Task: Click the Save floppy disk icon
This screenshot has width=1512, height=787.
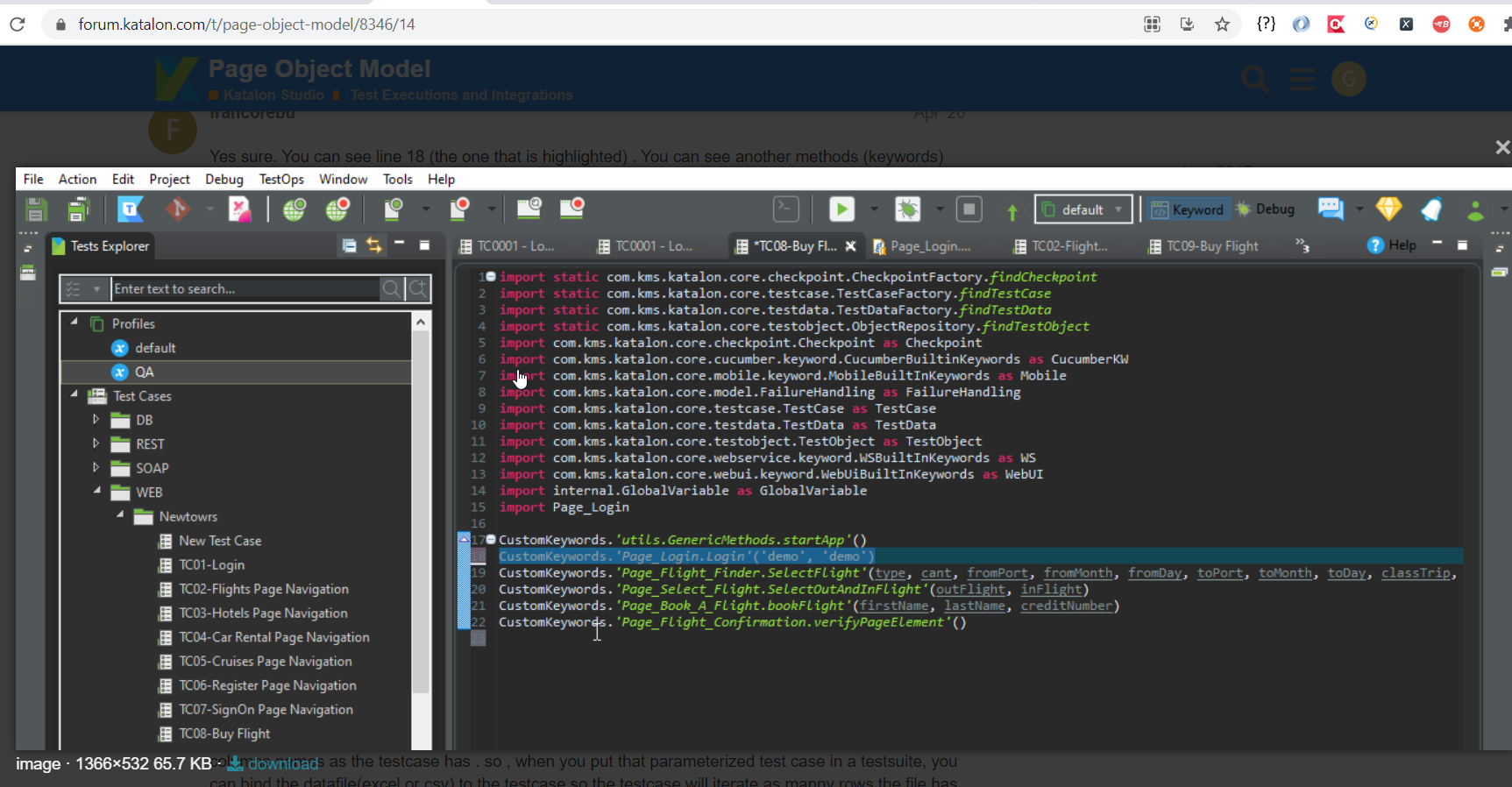Action: (x=35, y=209)
